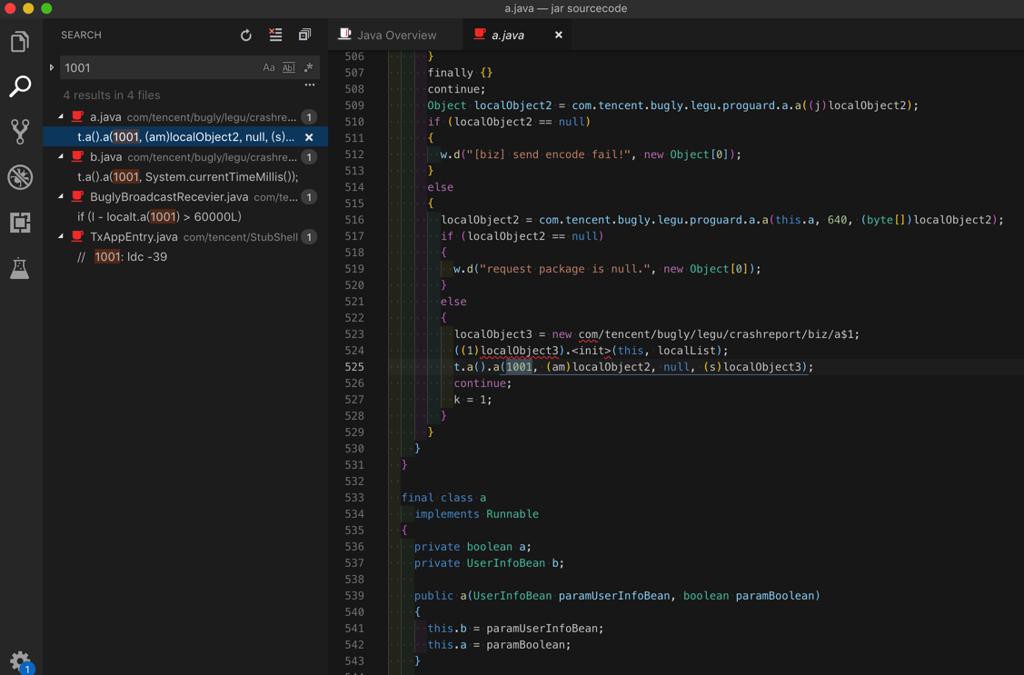
Task: Open the System.currentTimeMillis search match
Action: [x=188, y=177]
